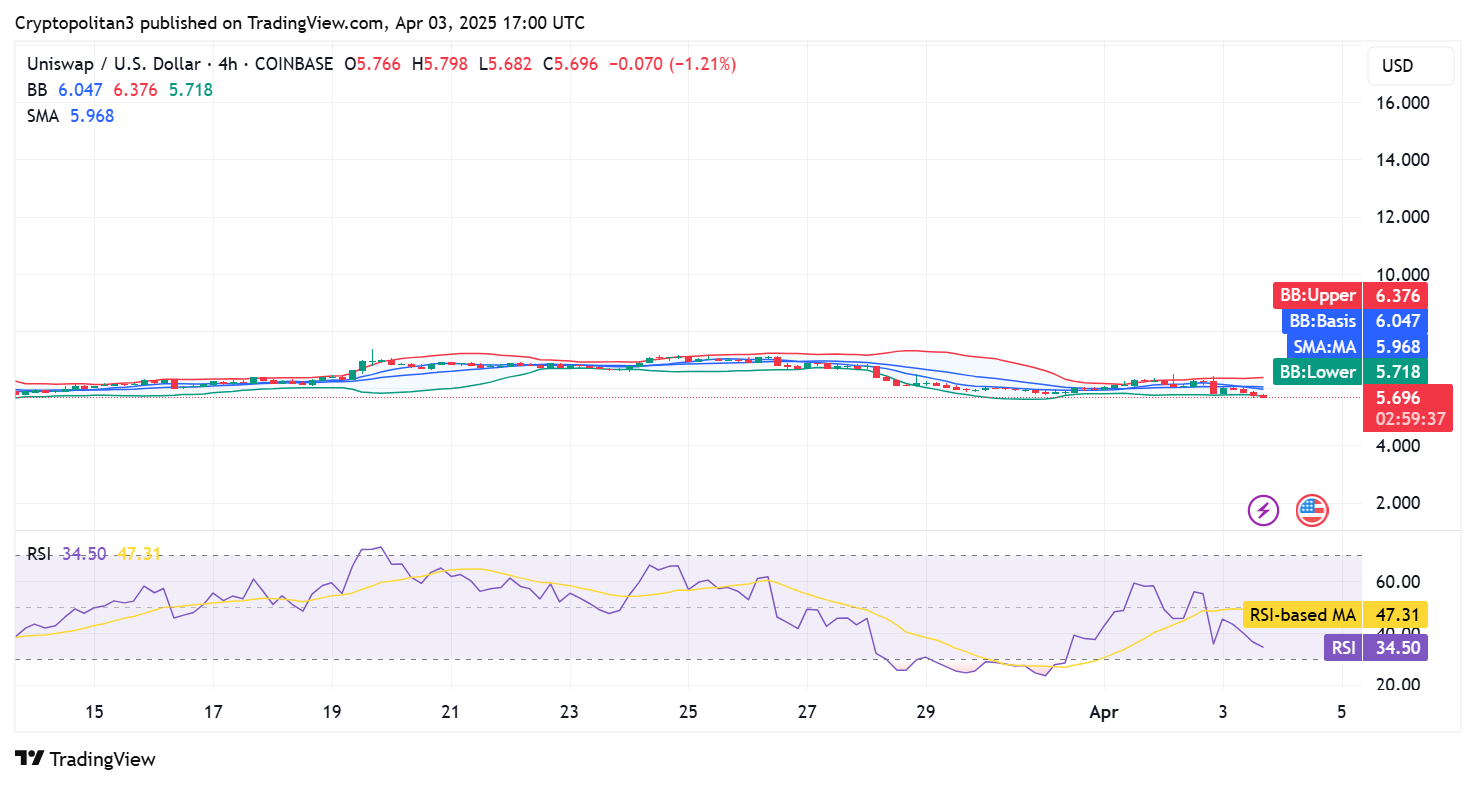Click date 15 on the time axis
This screenshot has height=785, width=1476.
tap(94, 712)
